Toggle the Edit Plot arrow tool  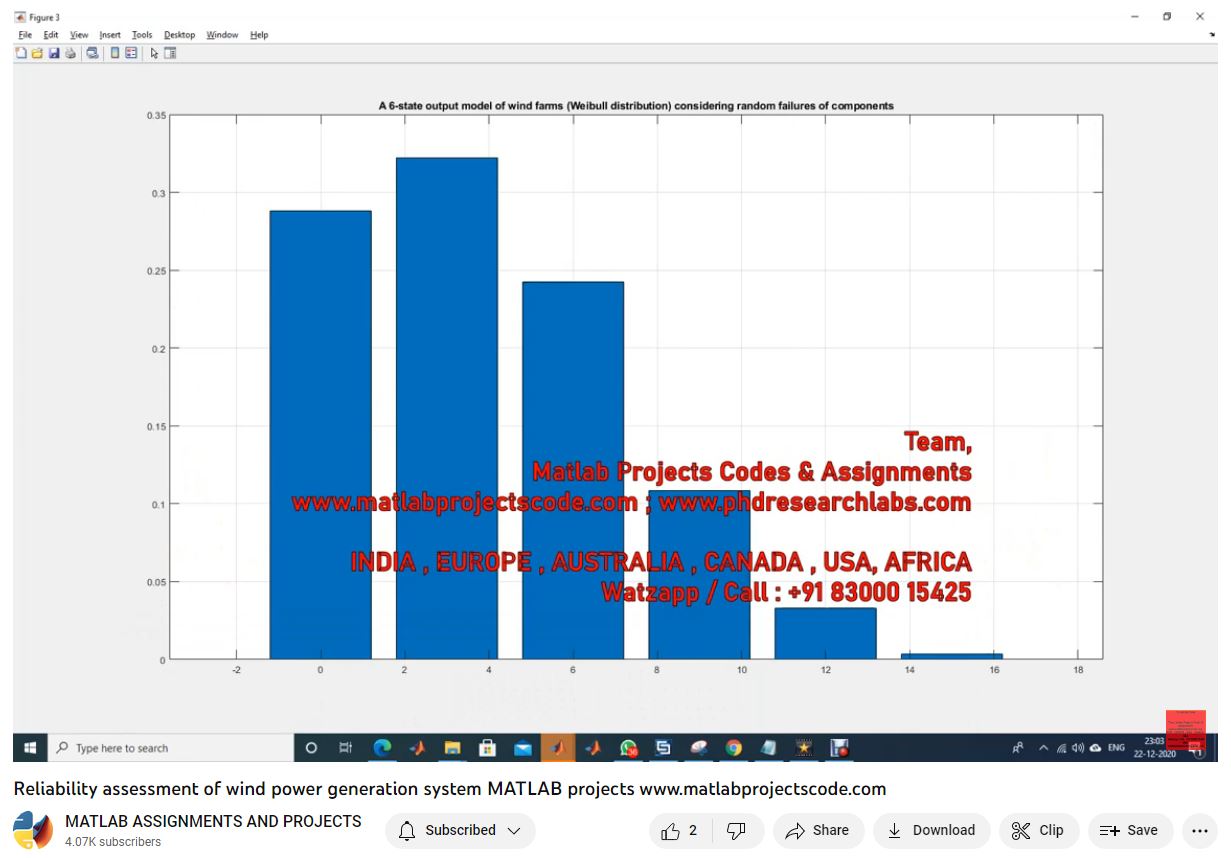pos(155,53)
